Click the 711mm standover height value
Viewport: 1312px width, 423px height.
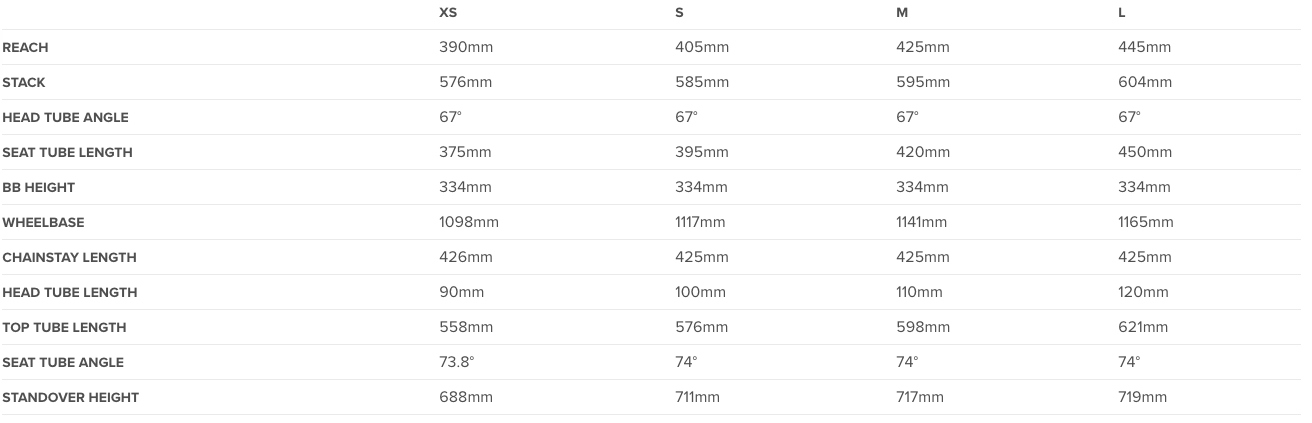click(x=697, y=397)
